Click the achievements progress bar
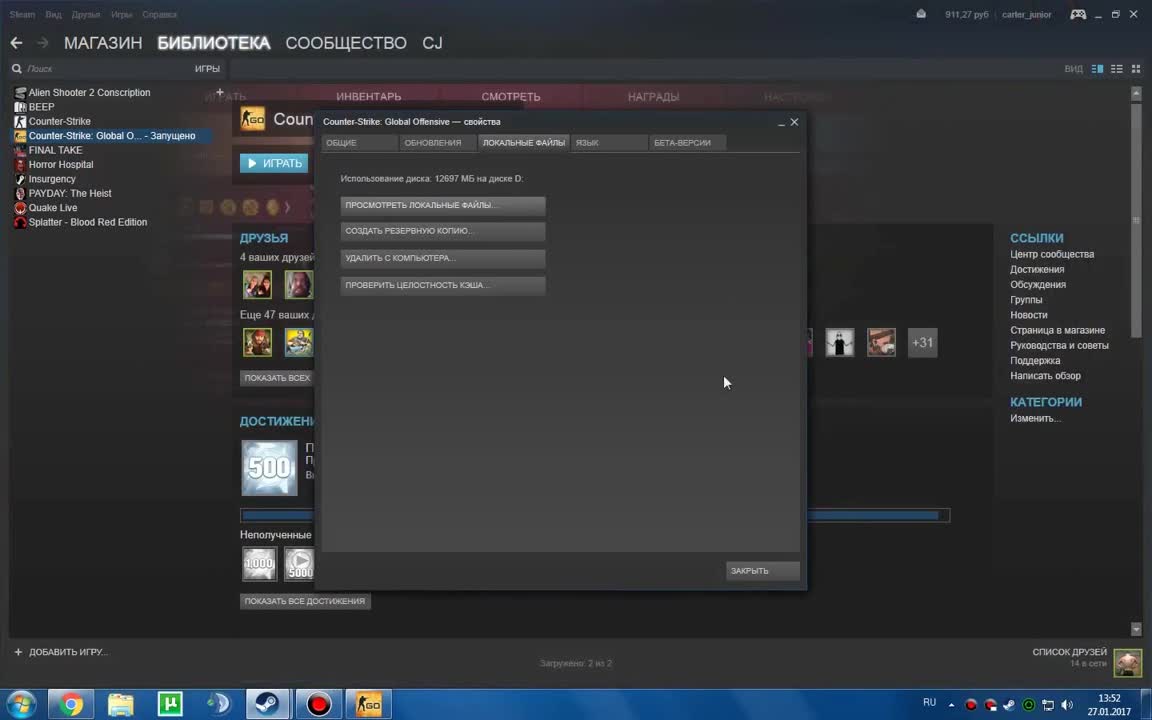1152x720 pixels. click(x=875, y=516)
